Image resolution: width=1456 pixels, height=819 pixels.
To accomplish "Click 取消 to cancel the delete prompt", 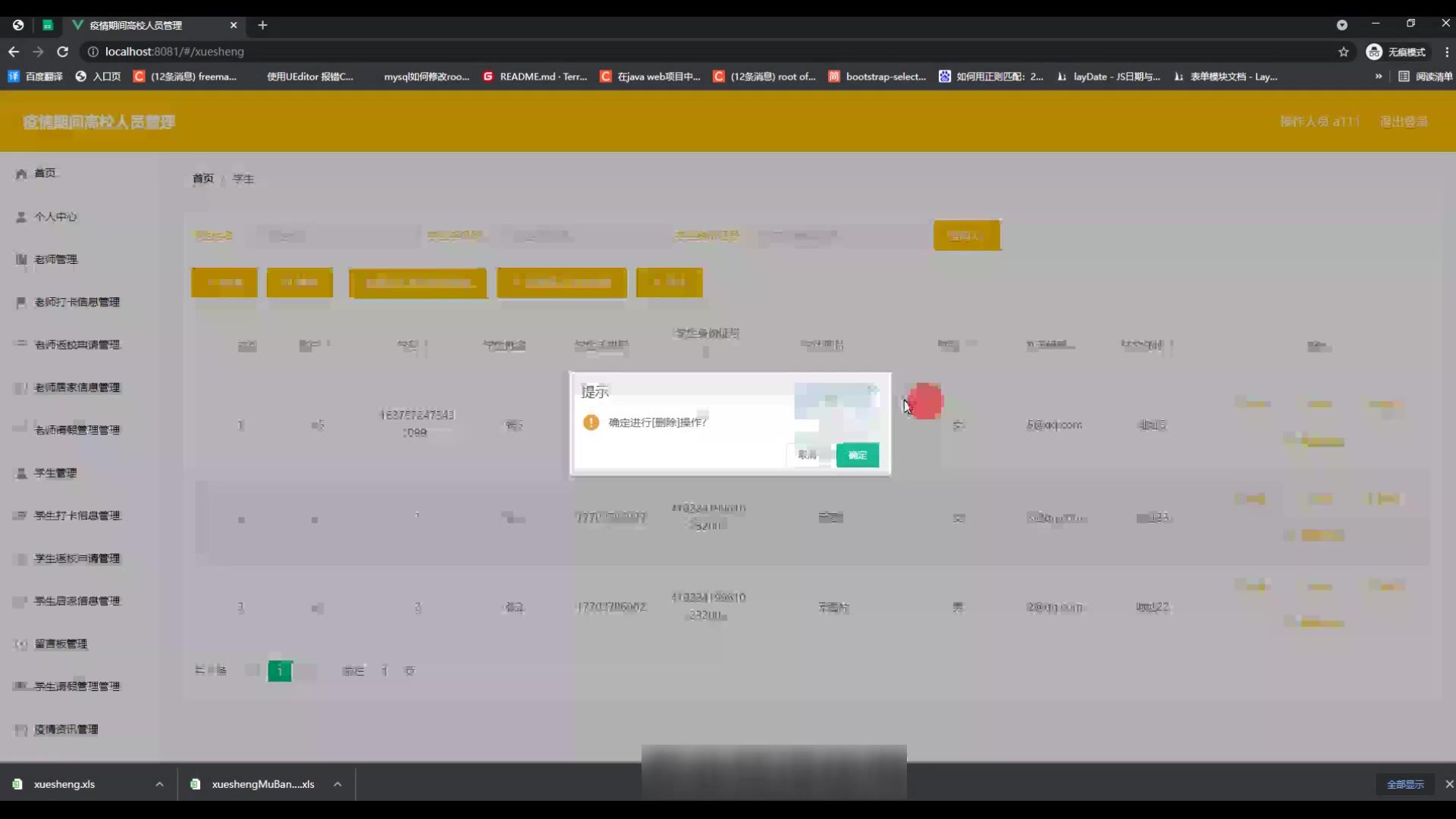I will (x=807, y=455).
